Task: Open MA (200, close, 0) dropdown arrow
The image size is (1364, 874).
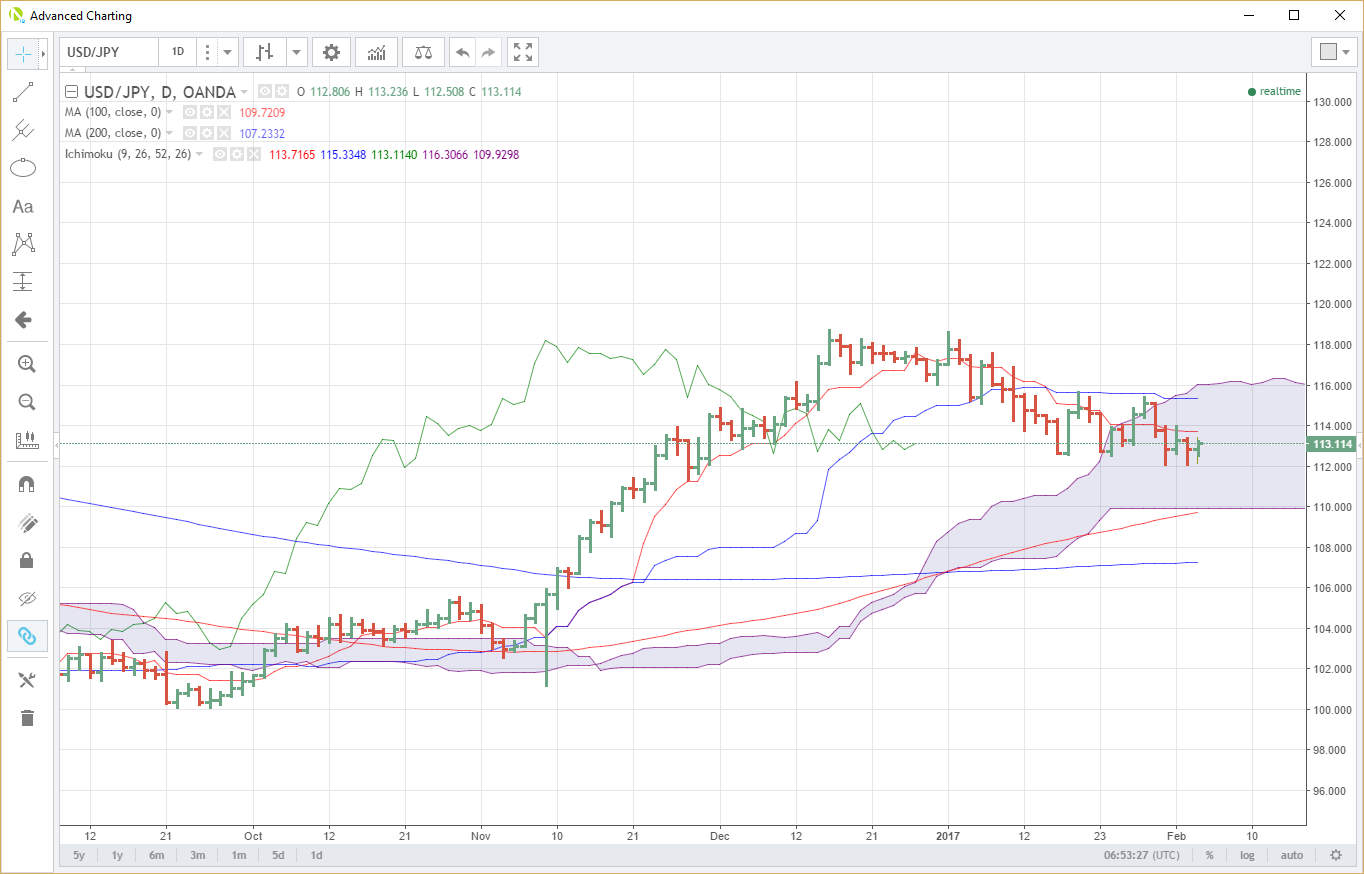Action: 169,134
